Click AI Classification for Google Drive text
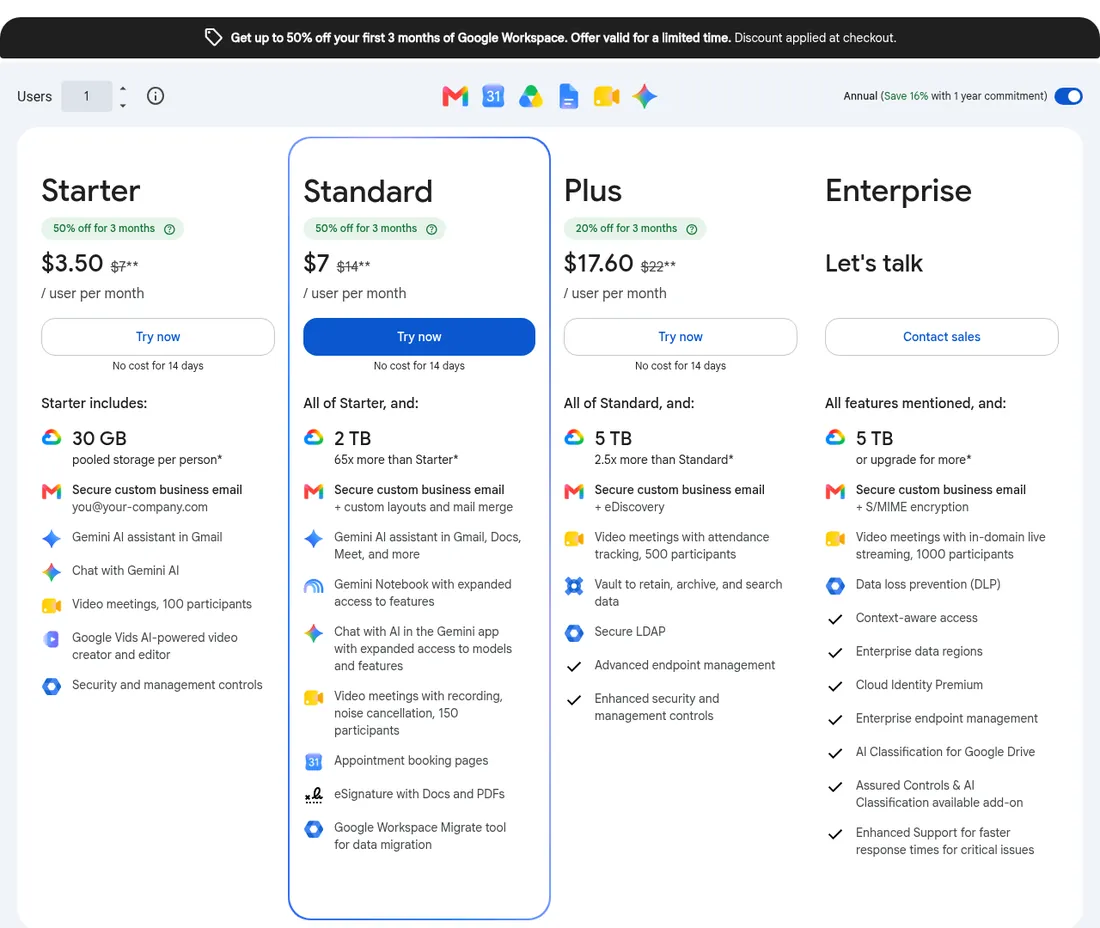The width and height of the screenshot is (1100, 928). [945, 752]
